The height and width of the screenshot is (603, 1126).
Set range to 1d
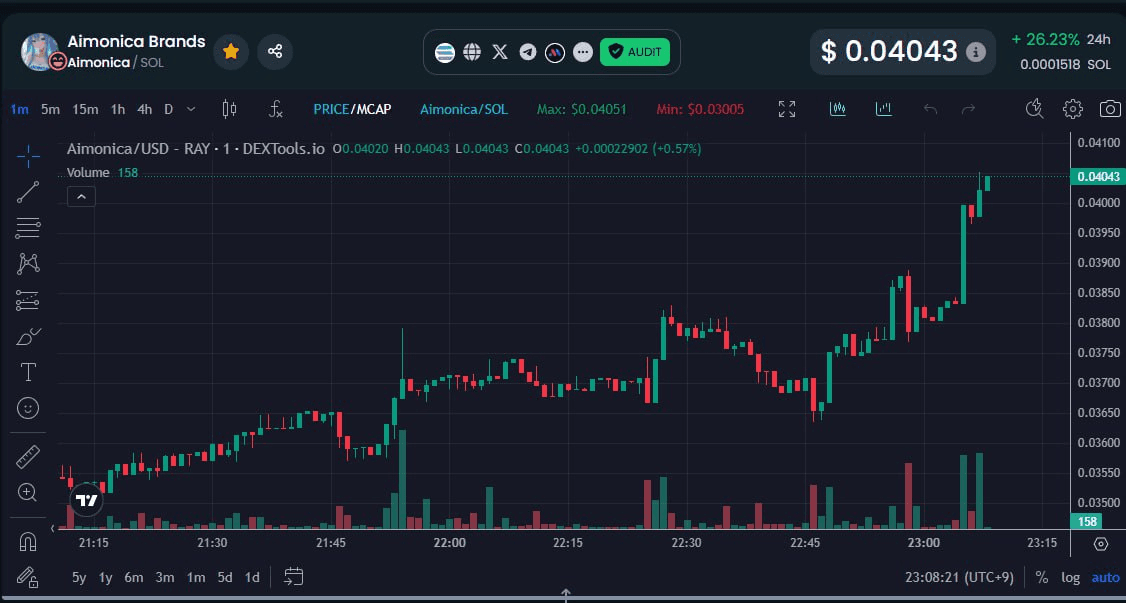(x=252, y=577)
